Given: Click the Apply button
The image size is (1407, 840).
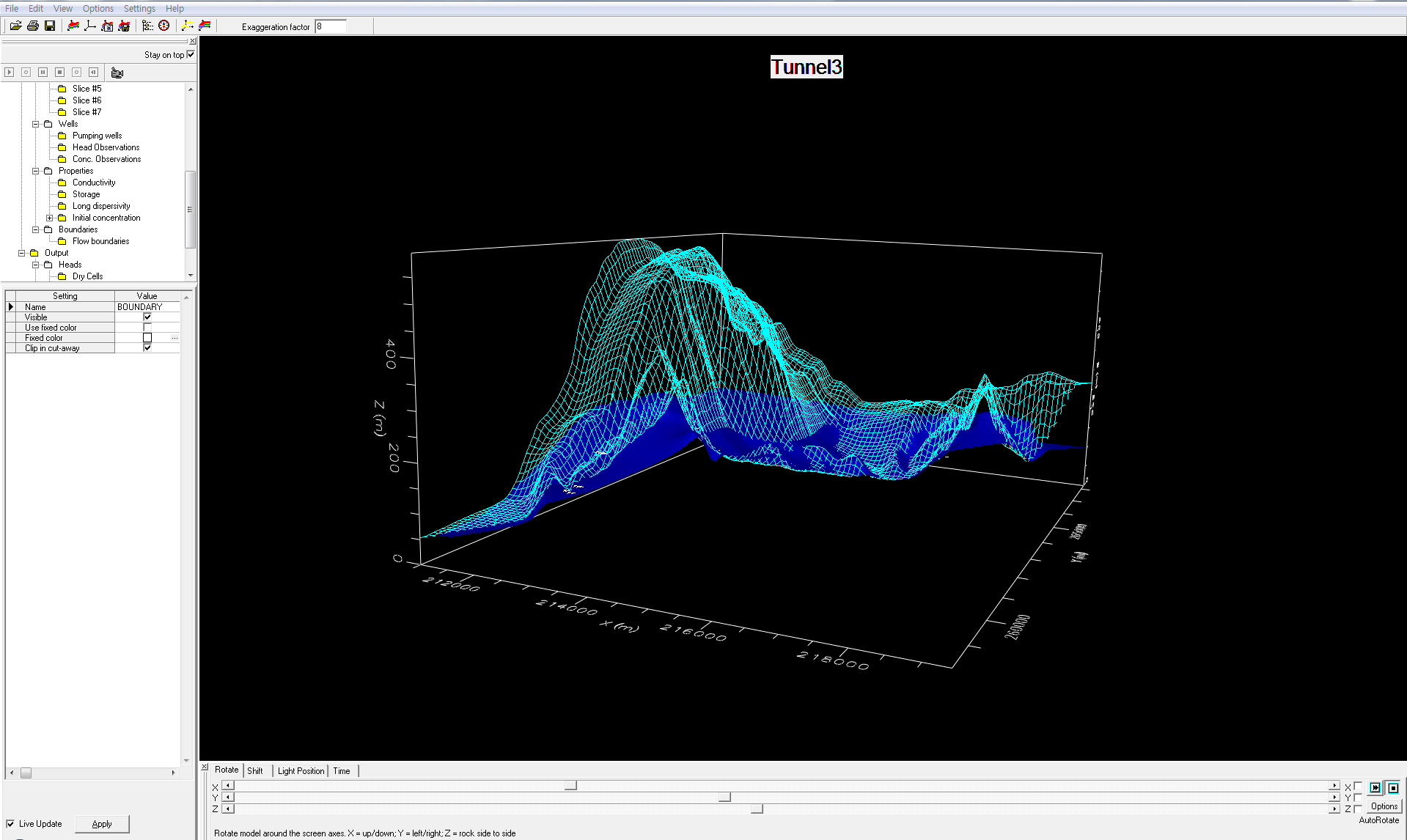Looking at the screenshot, I should [x=102, y=824].
